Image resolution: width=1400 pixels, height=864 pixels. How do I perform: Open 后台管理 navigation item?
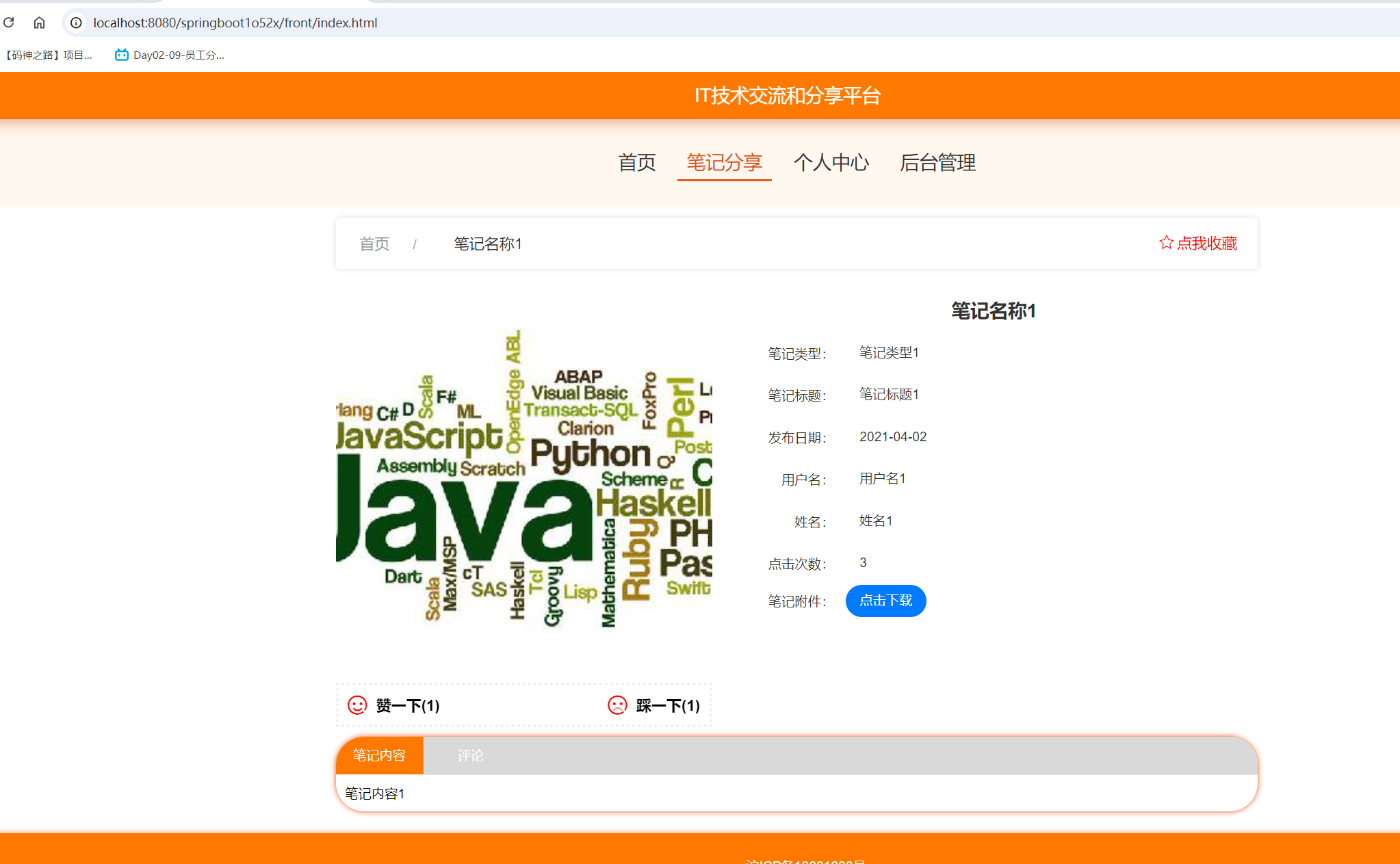click(x=937, y=163)
